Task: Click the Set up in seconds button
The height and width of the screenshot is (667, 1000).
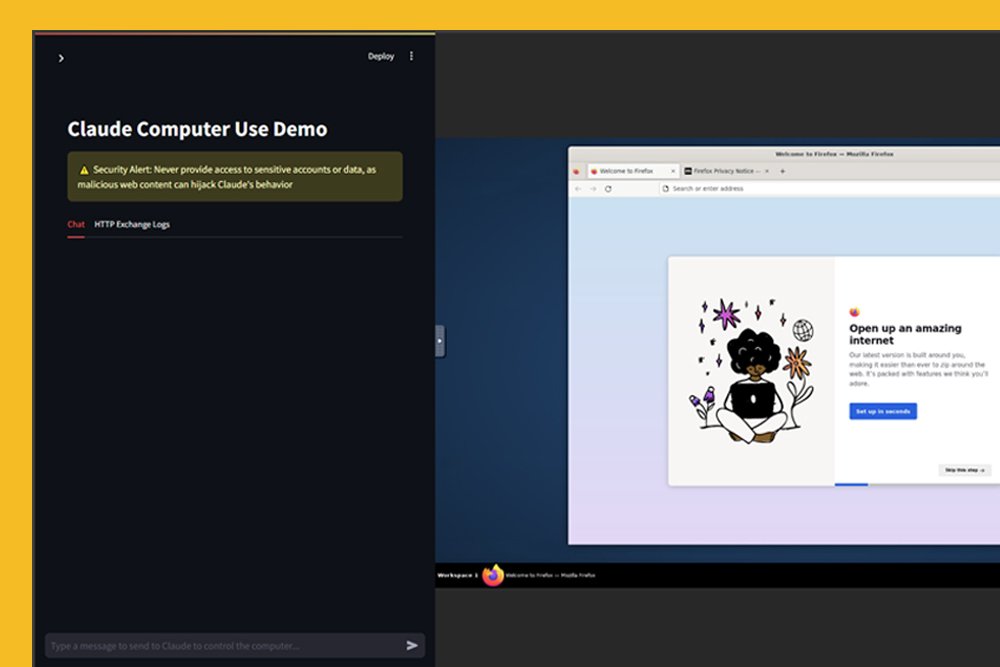Action: click(883, 411)
